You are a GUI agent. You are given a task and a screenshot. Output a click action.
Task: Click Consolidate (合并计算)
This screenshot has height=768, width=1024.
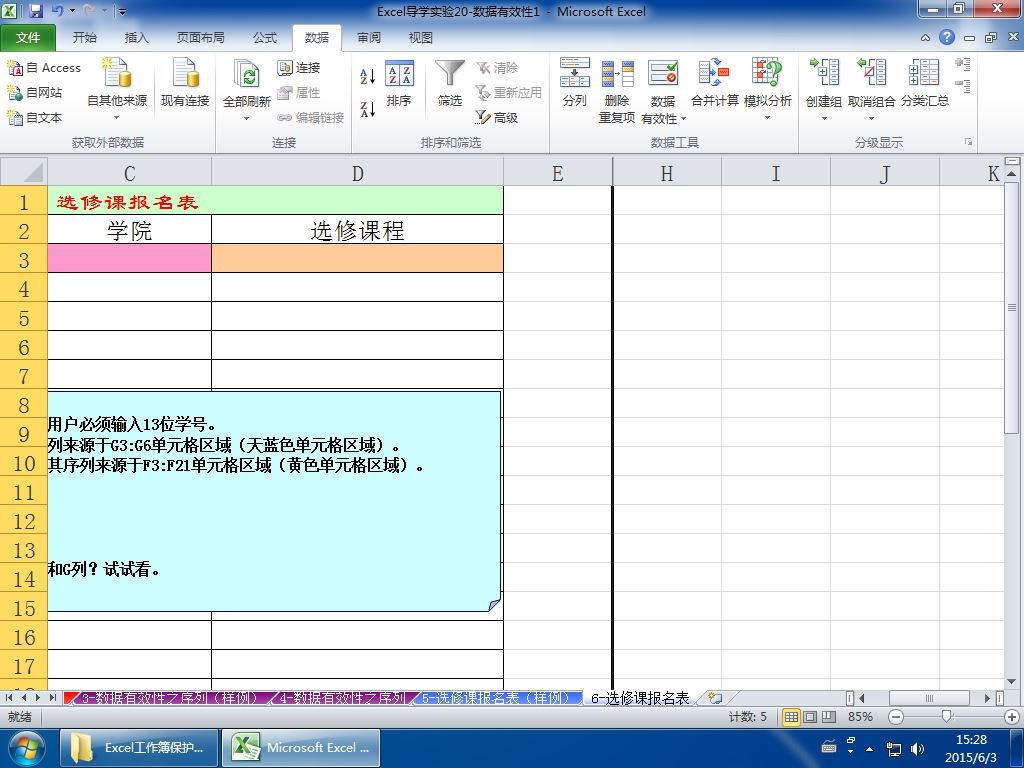pyautogui.click(x=714, y=83)
